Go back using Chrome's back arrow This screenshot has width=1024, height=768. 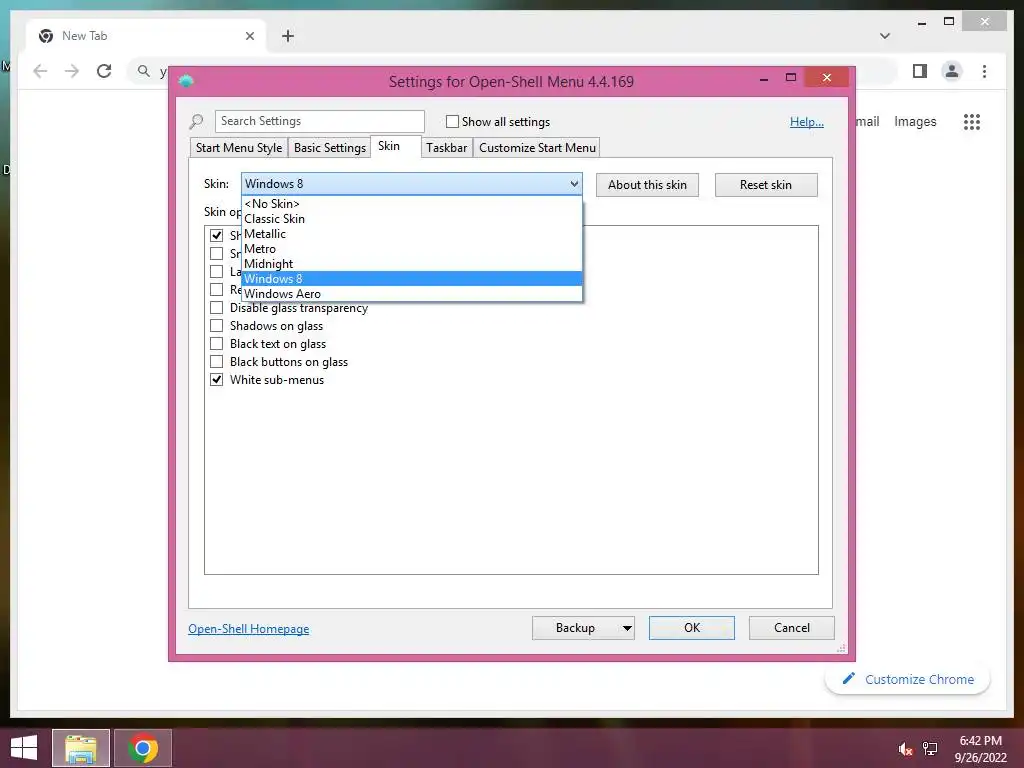point(40,71)
